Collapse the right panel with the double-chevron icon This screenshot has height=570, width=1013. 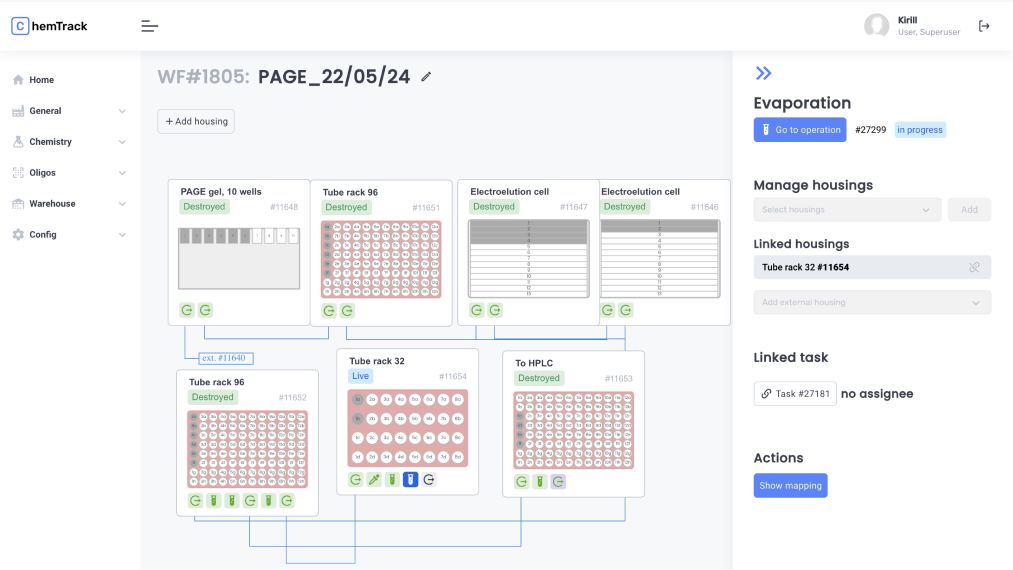tap(763, 73)
